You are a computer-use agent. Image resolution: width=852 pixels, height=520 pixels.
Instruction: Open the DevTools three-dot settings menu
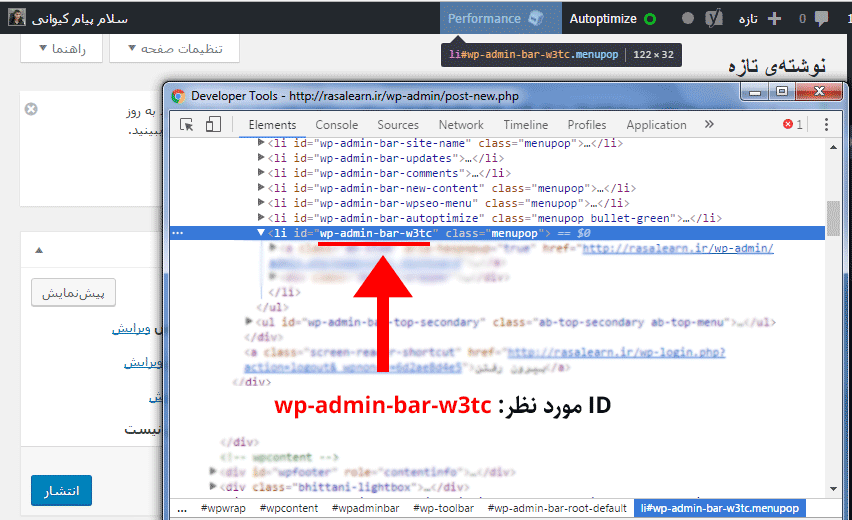pos(826,124)
